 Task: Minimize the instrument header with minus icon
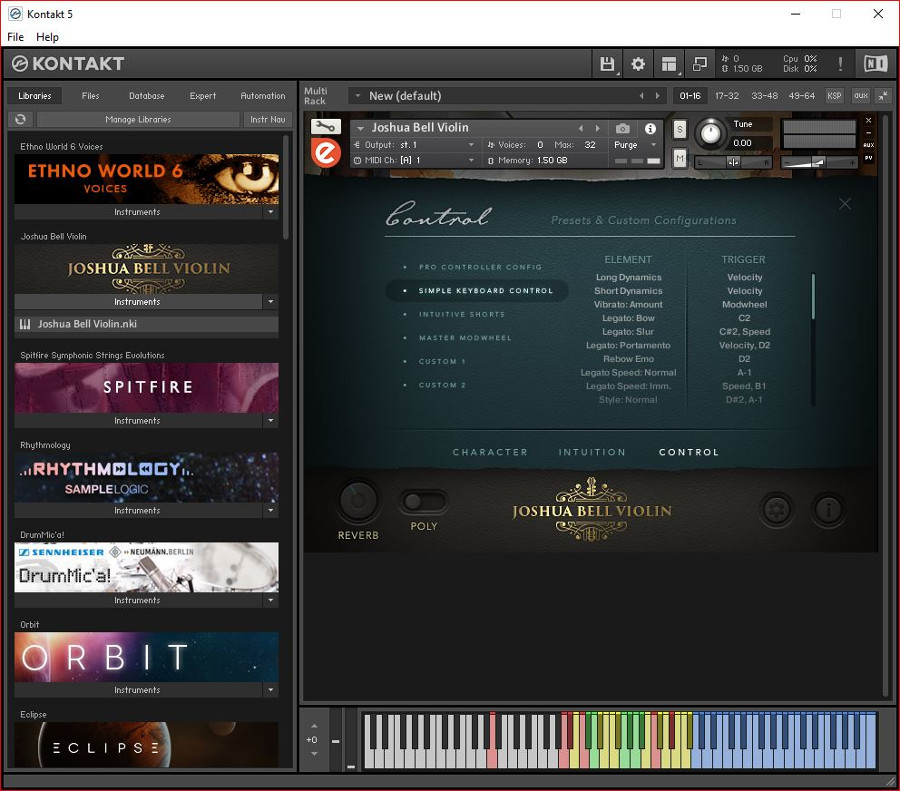(868, 133)
